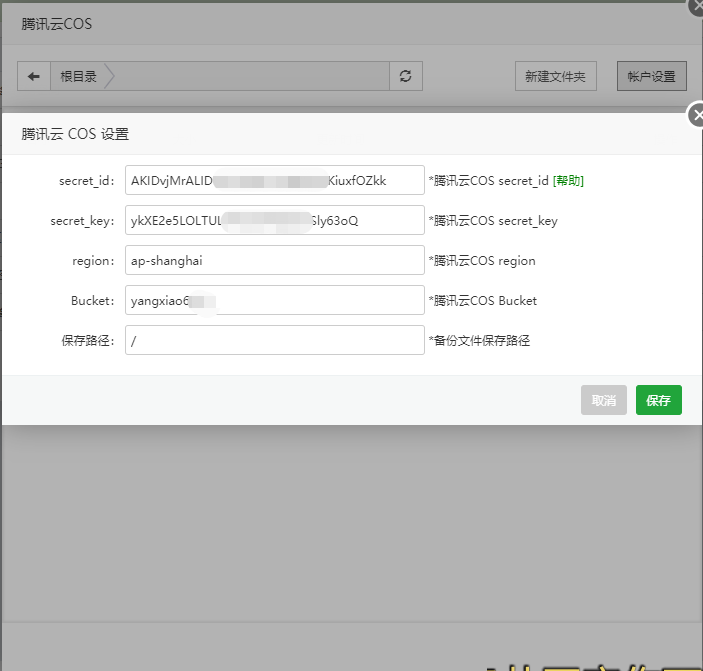The image size is (703, 671).
Task: Edit the region field ap-shanghai
Action: 275,260
